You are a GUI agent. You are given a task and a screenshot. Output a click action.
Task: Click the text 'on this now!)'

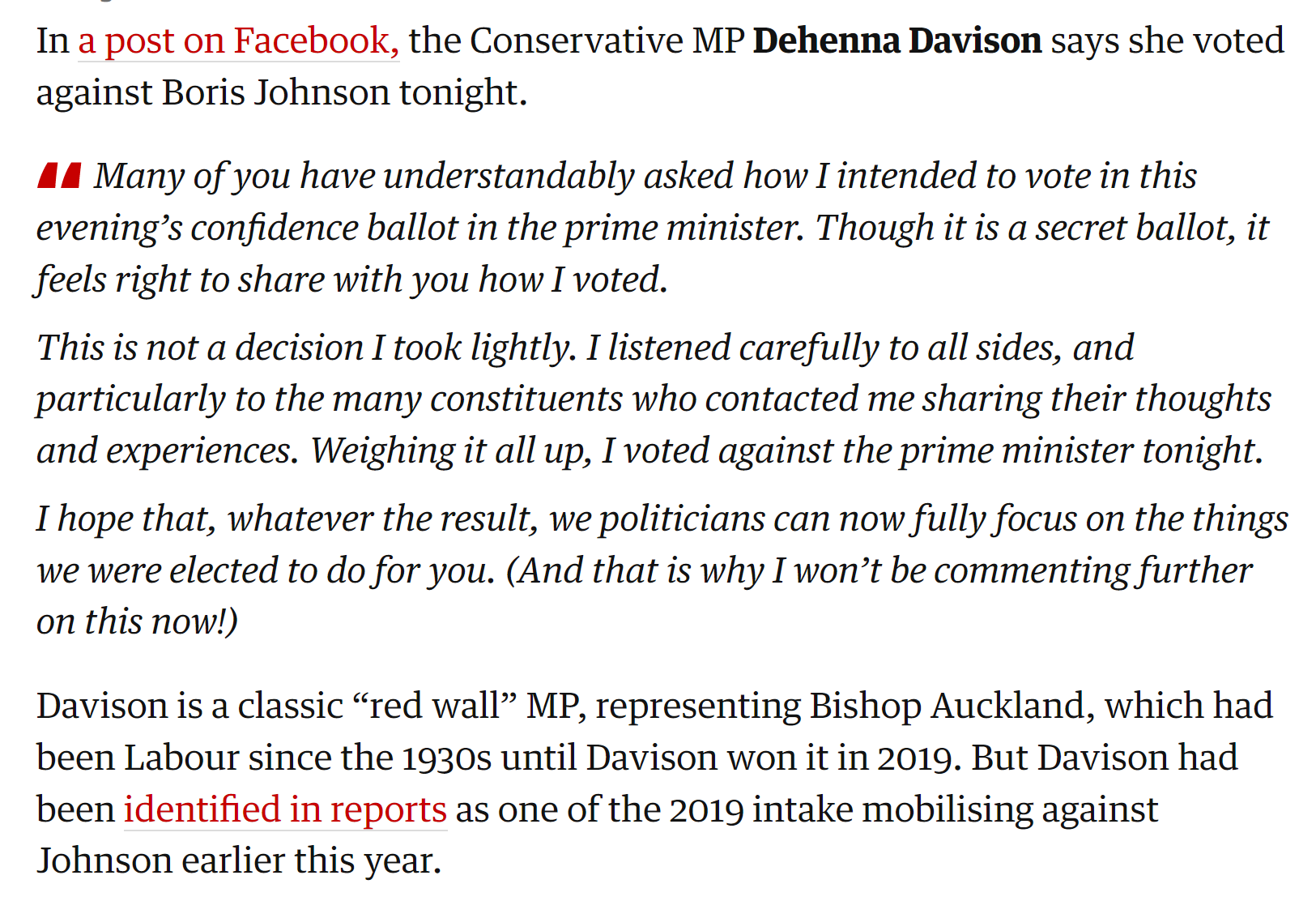coord(137,622)
